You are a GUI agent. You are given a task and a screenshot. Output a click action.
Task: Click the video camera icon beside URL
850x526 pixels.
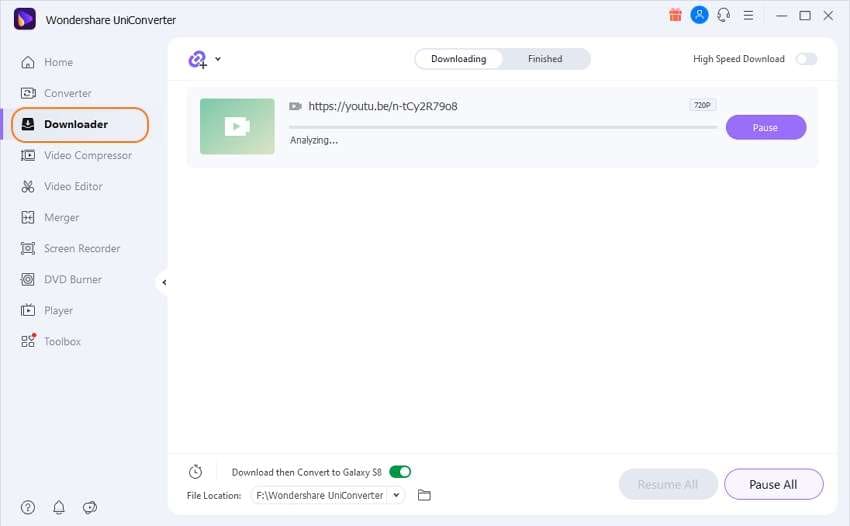pyautogui.click(x=295, y=106)
